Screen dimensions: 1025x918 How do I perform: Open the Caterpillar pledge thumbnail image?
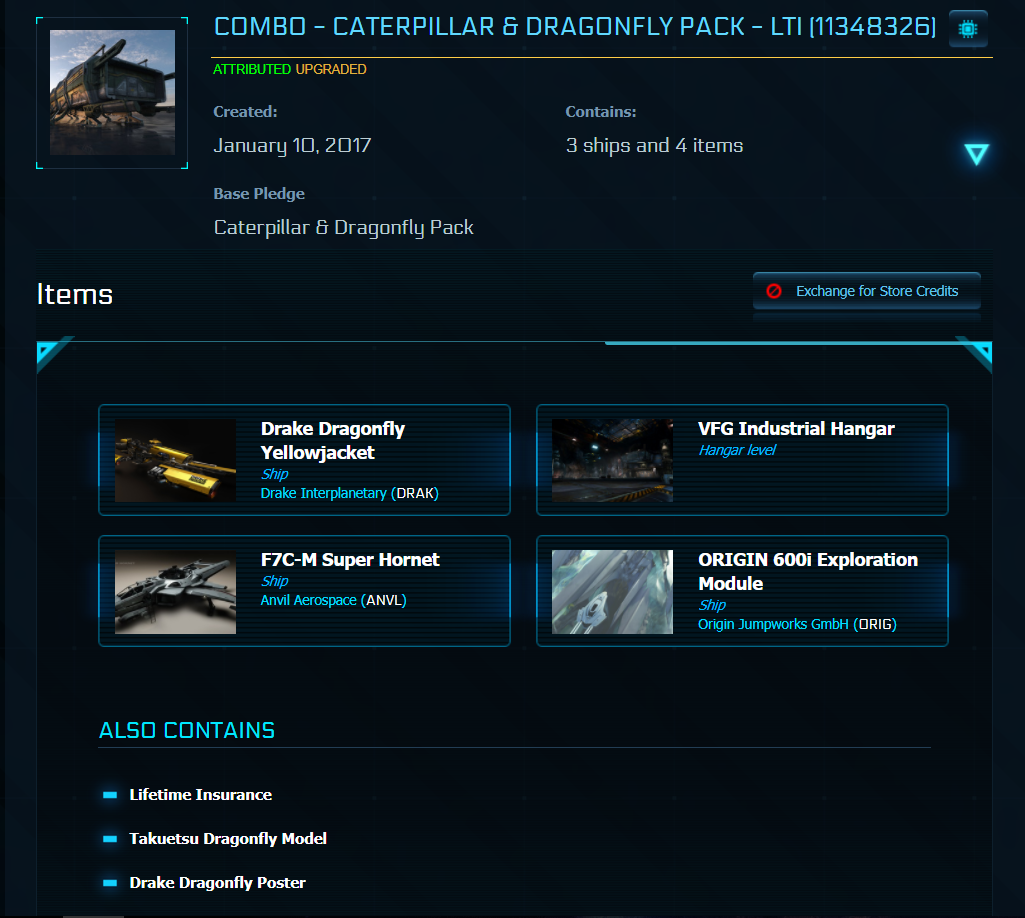[112, 92]
